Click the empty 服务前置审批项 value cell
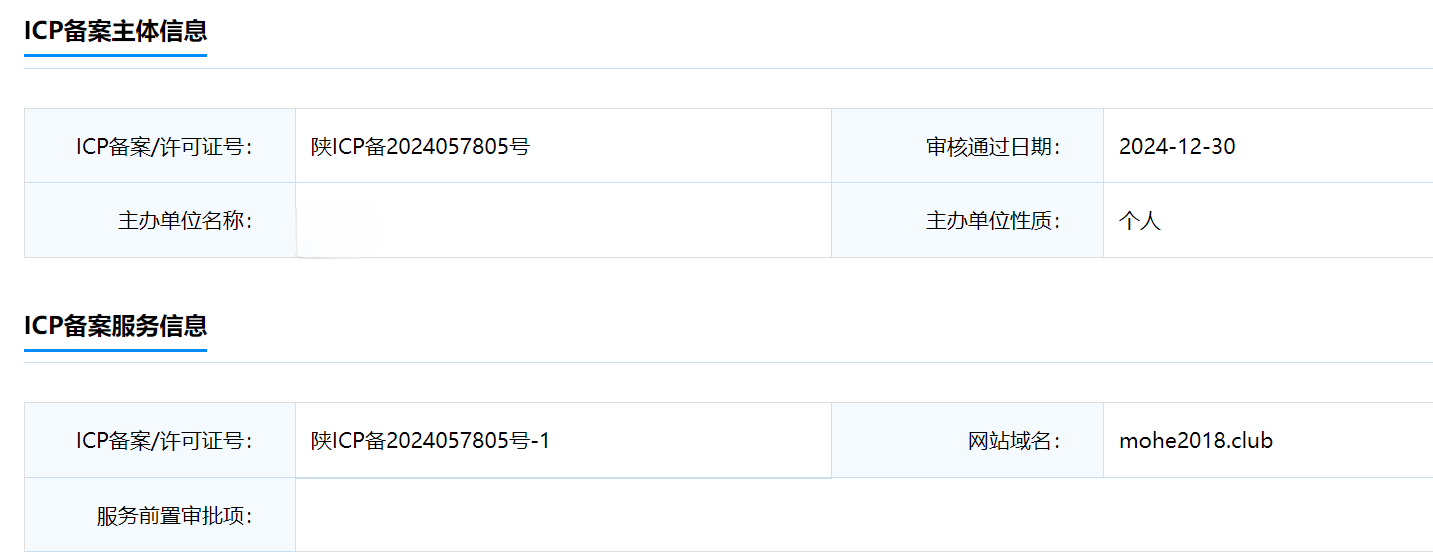 pos(864,515)
